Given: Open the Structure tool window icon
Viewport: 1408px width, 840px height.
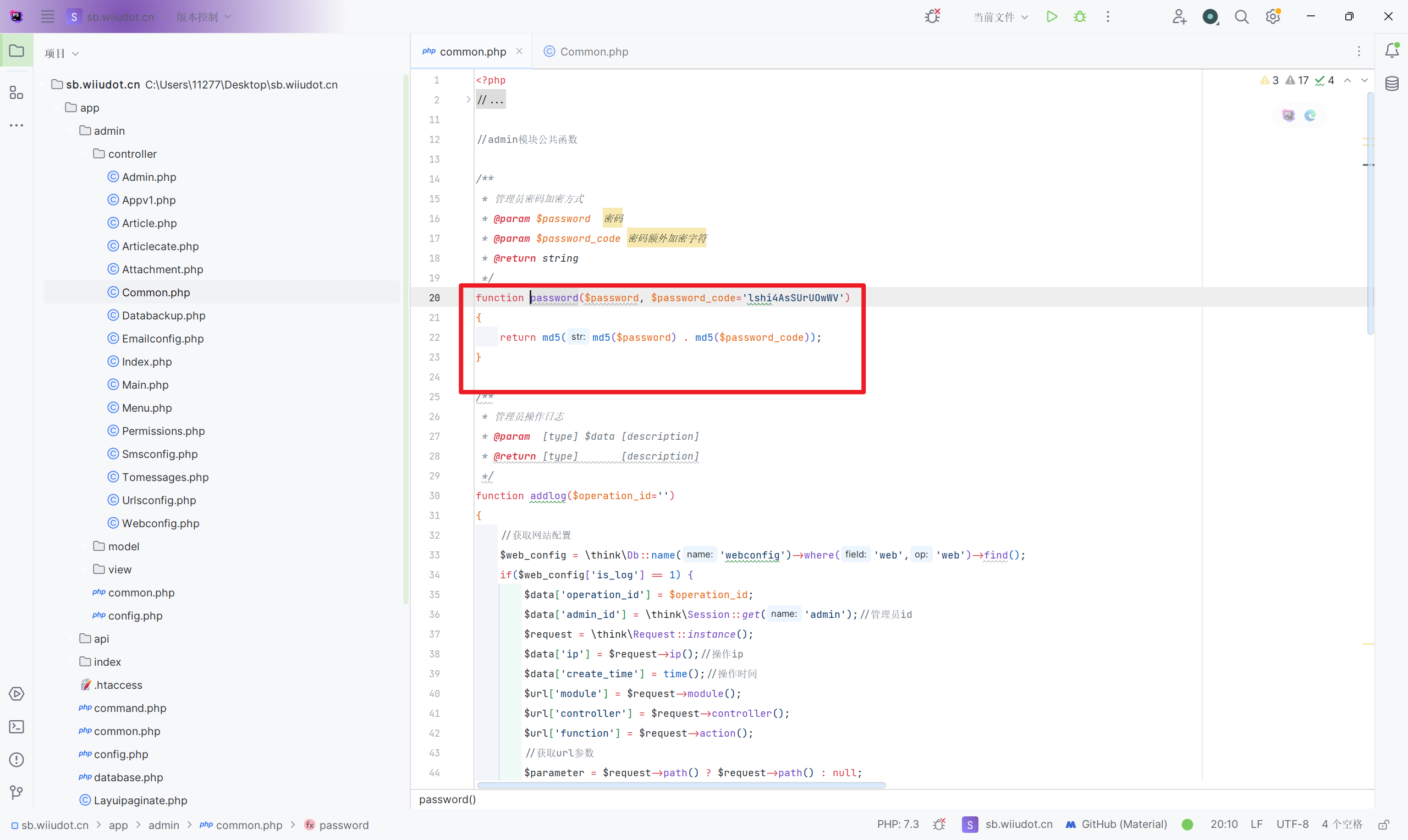Looking at the screenshot, I should (16, 92).
